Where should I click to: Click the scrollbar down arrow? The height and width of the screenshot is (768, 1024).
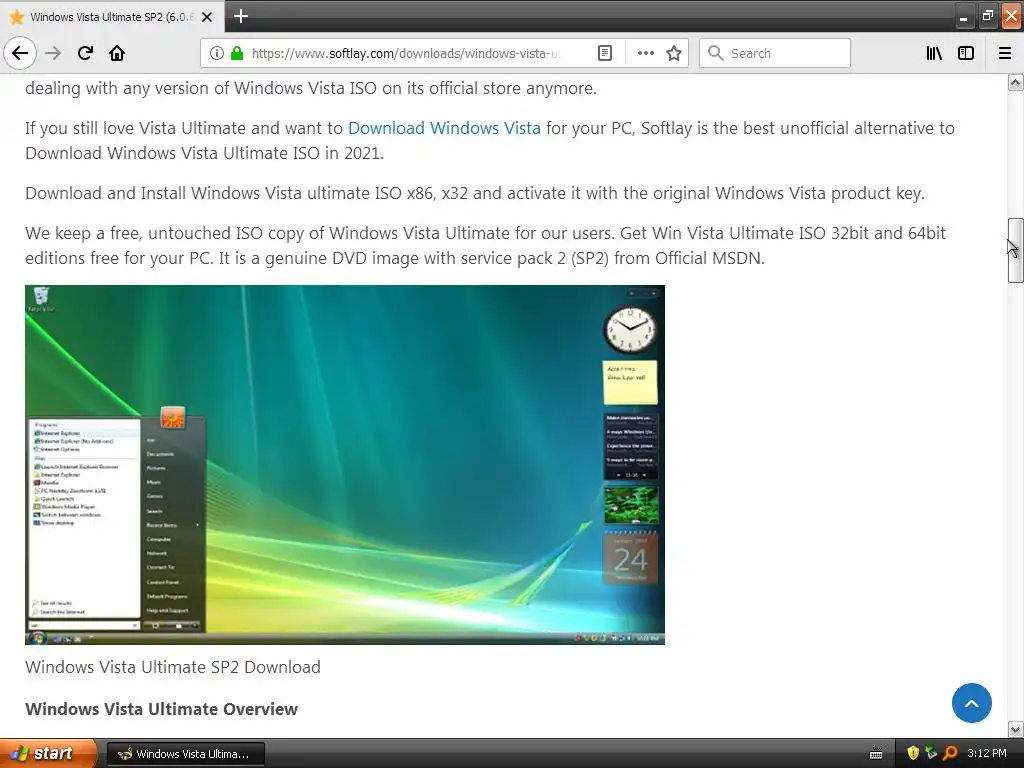click(1016, 729)
